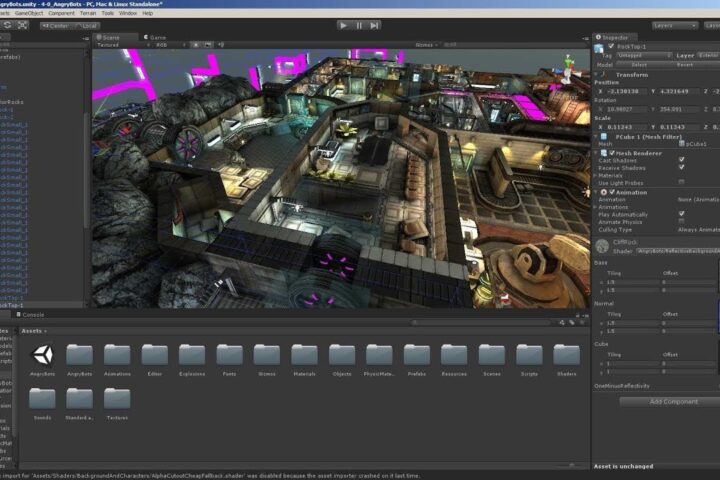This screenshot has height=480, width=720.
Task: Select the Textures folder icon
Action: point(117,398)
